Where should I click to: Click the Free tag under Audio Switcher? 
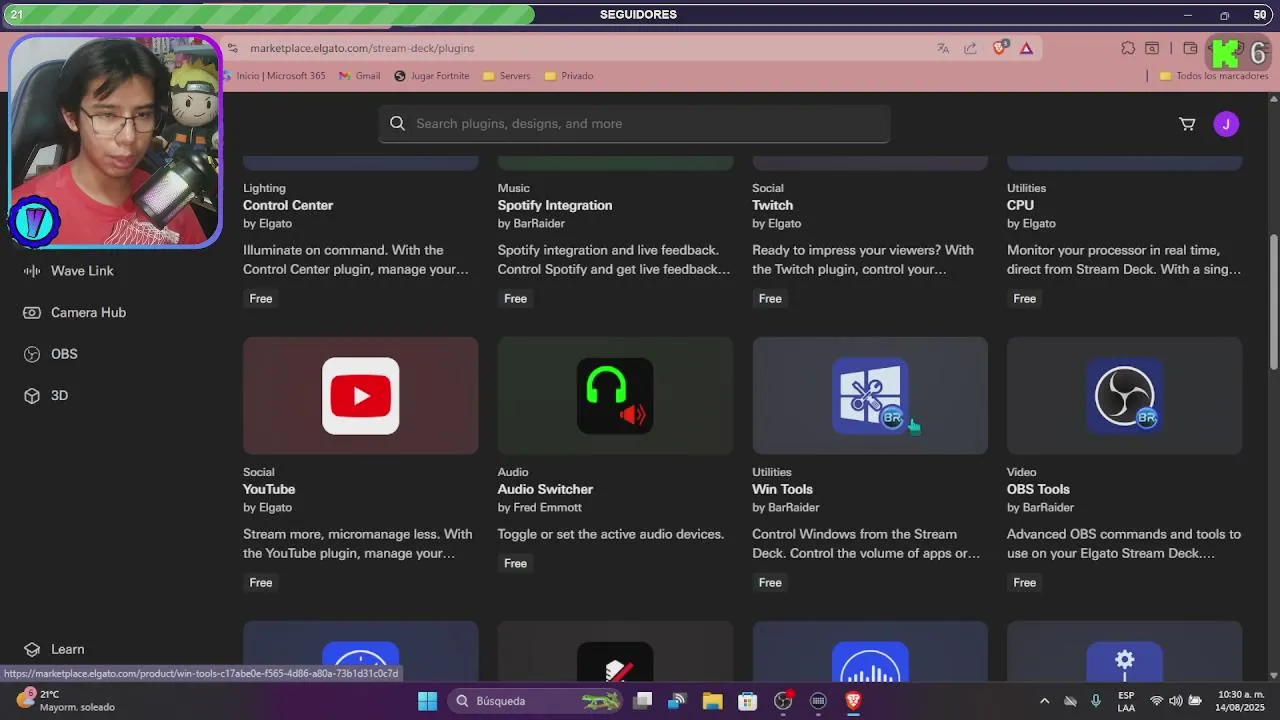(515, 564)
